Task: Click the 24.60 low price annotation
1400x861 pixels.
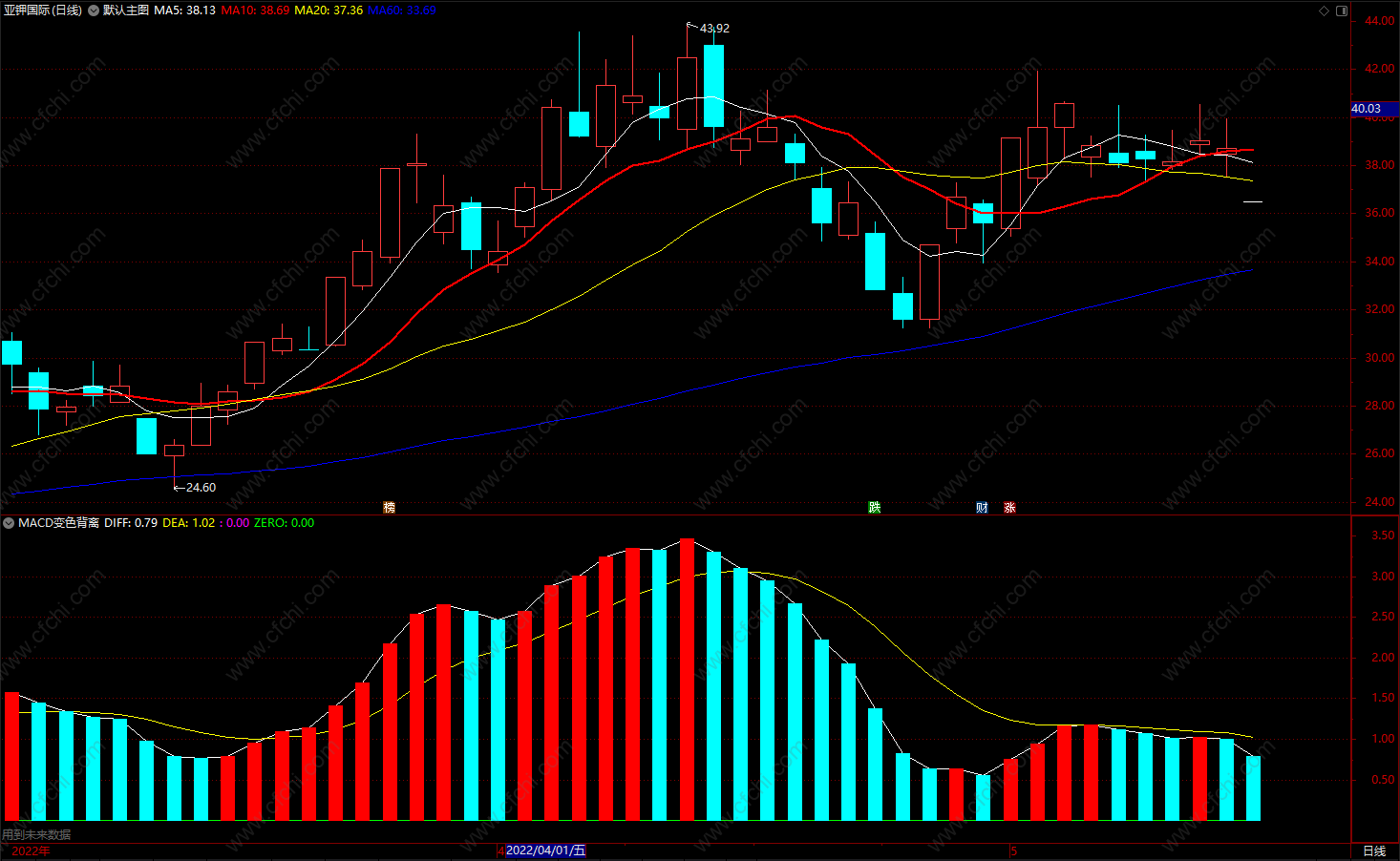Action: coord(201,488)
